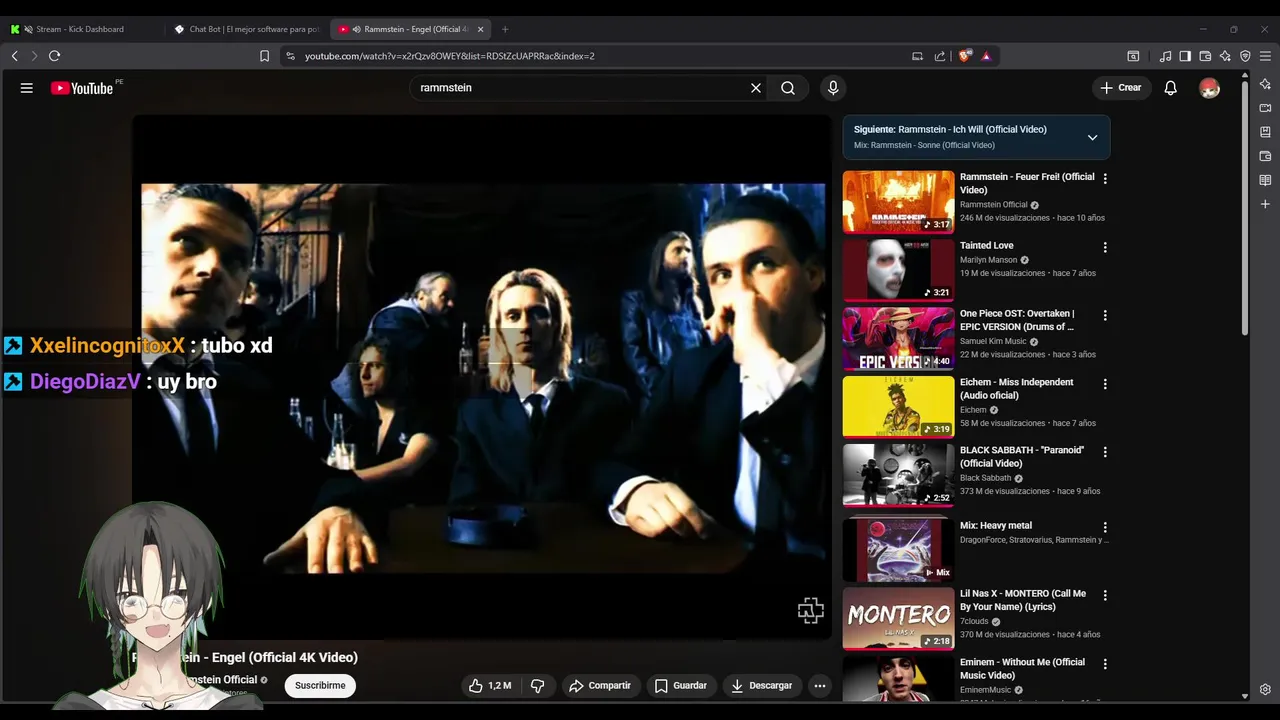
Task: Close the Rammstein - Engel tab
Action: pyautogui.click(x=481, y=29)
